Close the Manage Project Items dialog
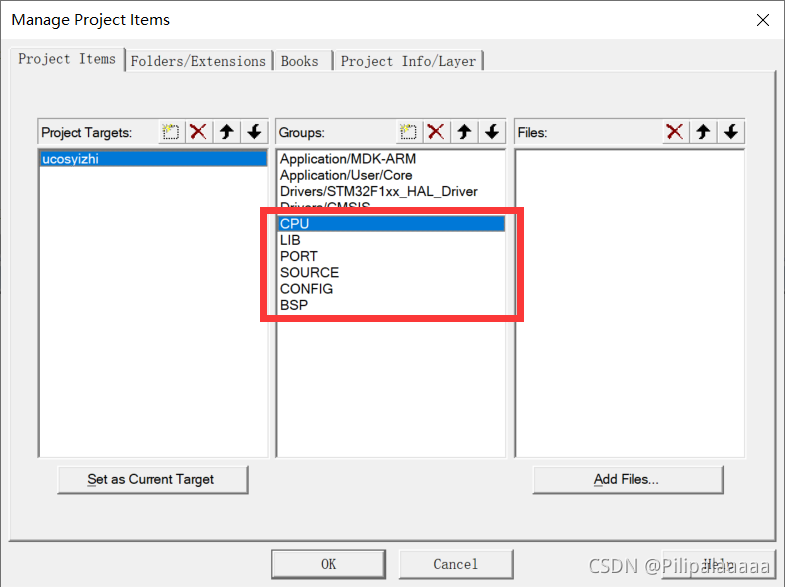Screen dimensions: 785x587 763,20
